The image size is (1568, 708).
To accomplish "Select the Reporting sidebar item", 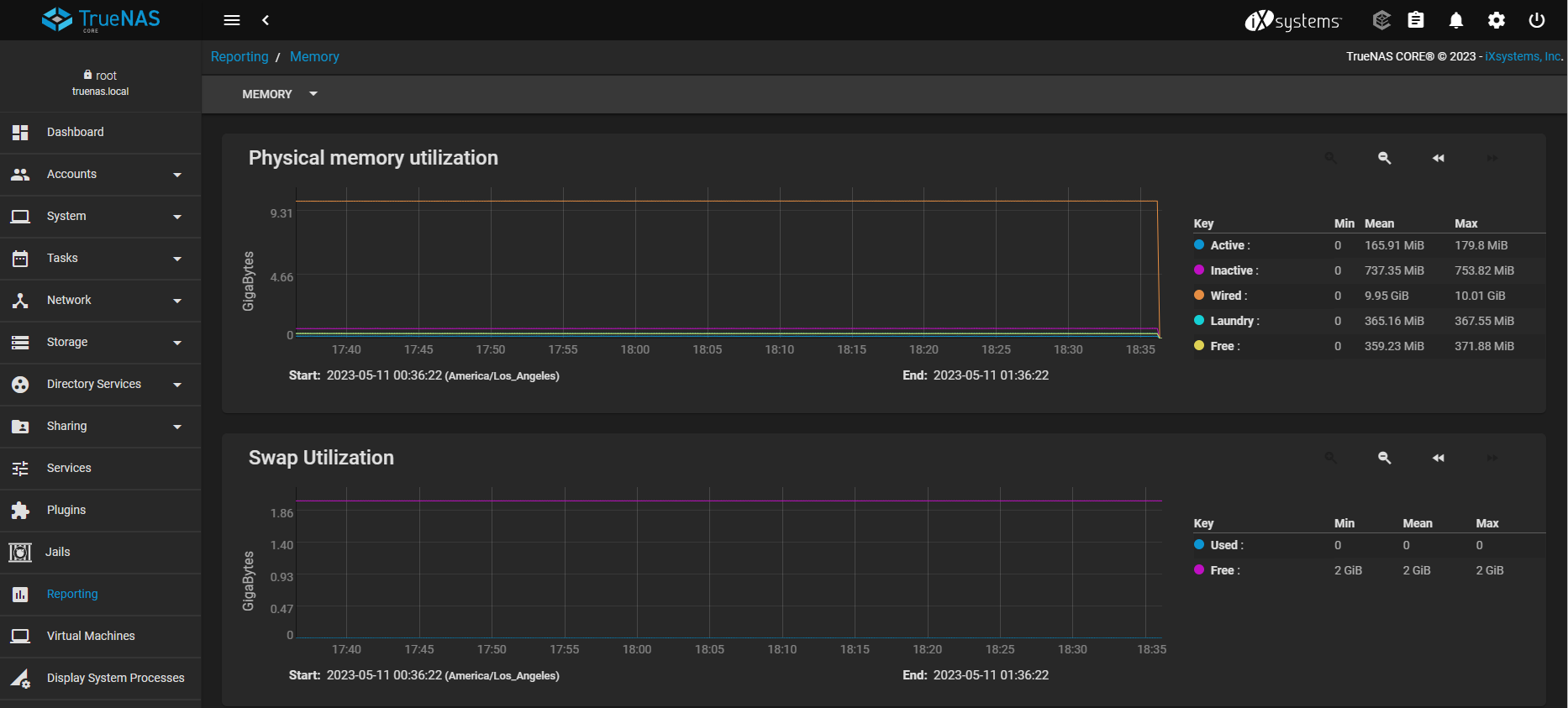I will point(101,595).
